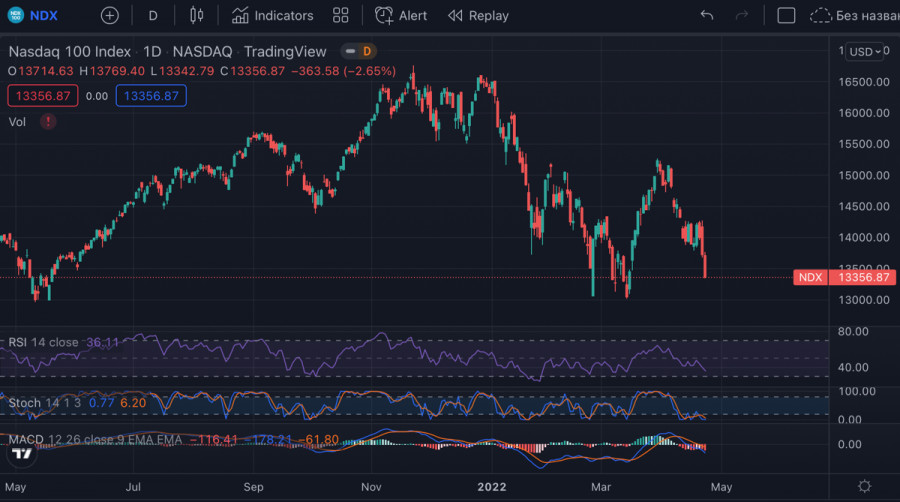Viewport: 900px width, 502px height.
Task: Select the Stoch 14 1 3 indicator label
Action: tap(44, 403)
